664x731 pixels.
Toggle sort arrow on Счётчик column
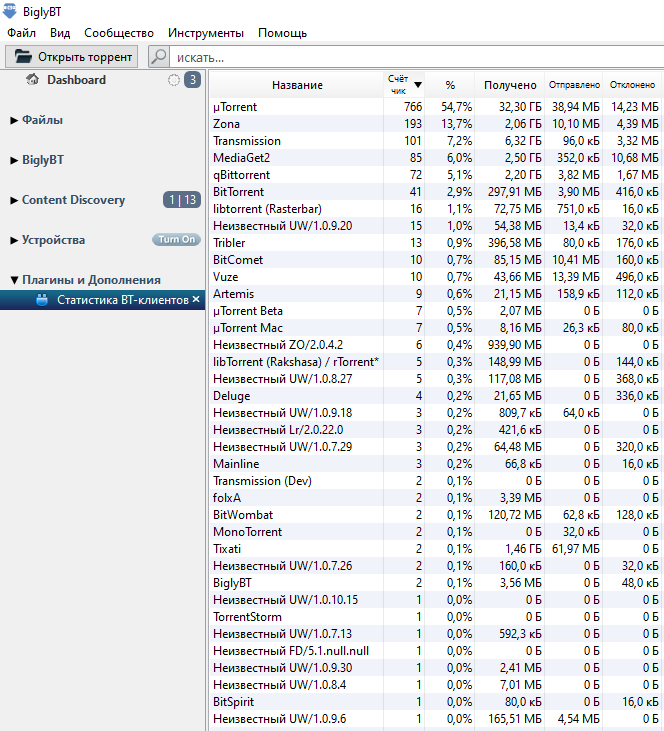(418, 85)
